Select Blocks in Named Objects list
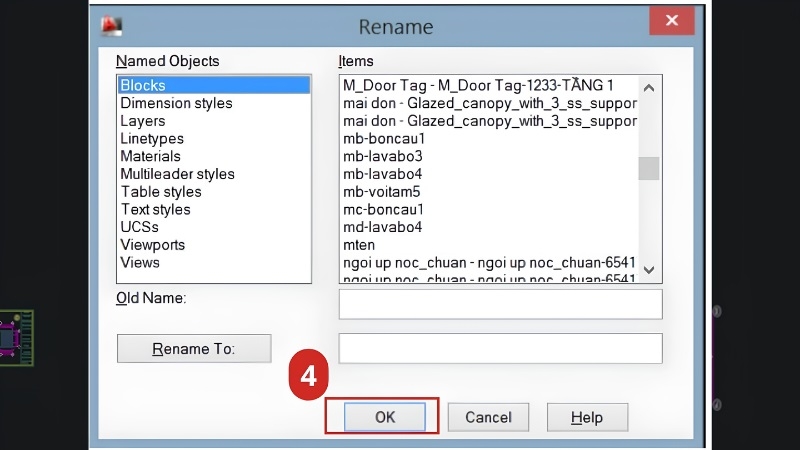 click(214, 85)
